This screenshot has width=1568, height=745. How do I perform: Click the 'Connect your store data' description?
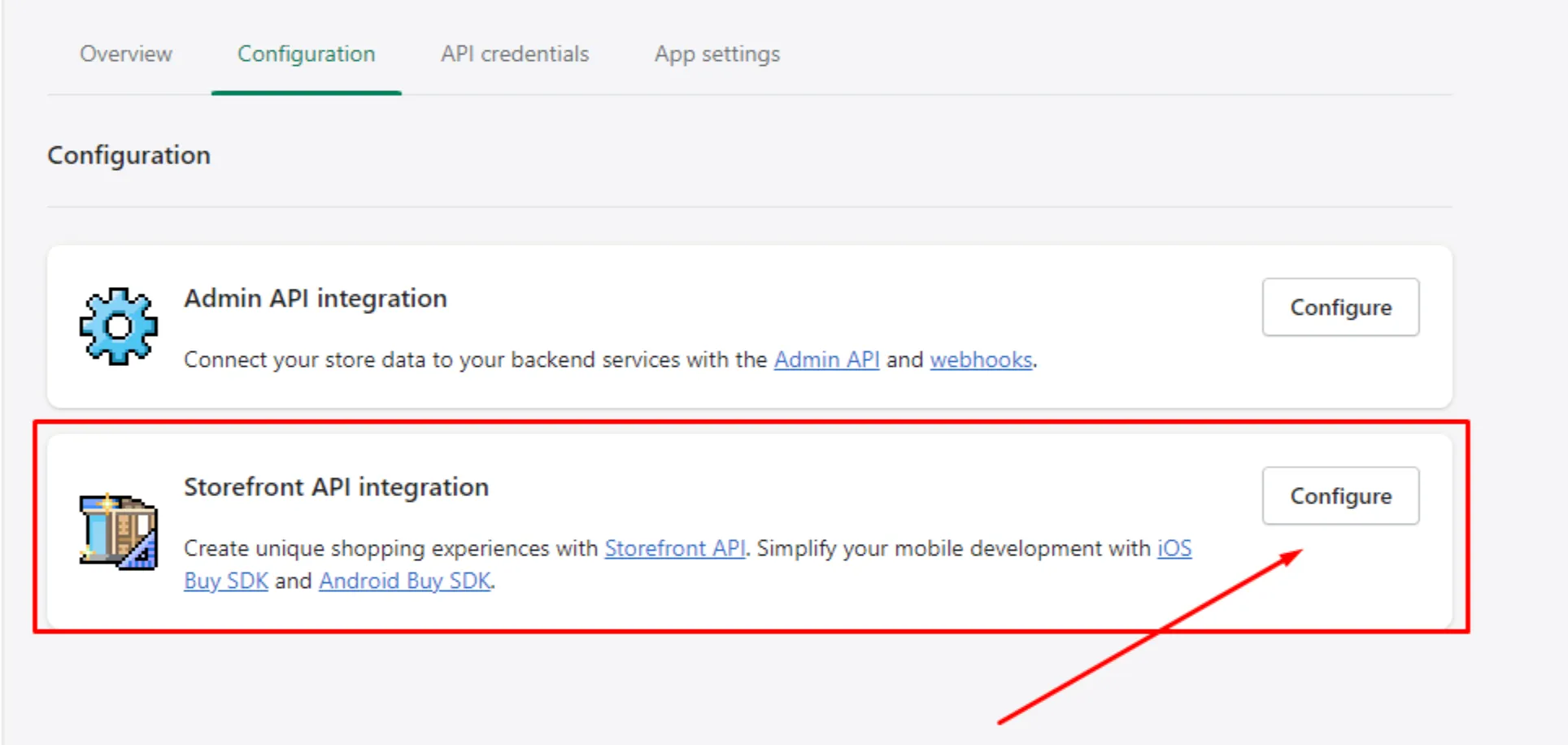[476, 359]
